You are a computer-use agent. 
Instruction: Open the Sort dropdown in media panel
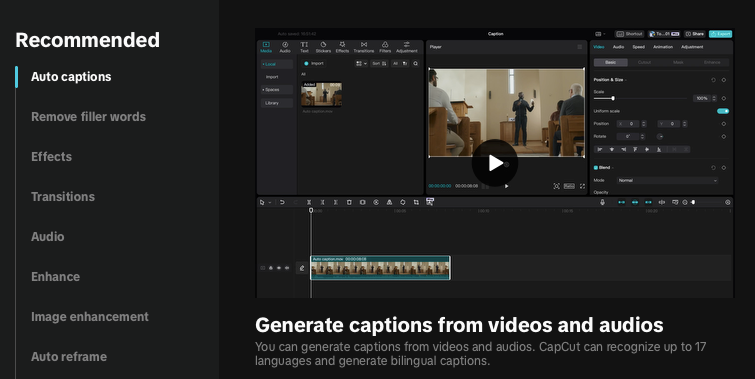point(379,64)
